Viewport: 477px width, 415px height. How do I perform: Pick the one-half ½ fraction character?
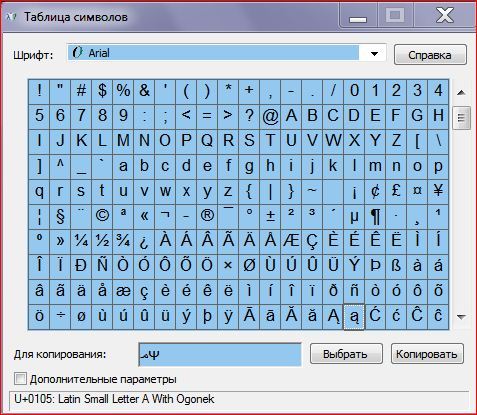(x=102, y=241)
